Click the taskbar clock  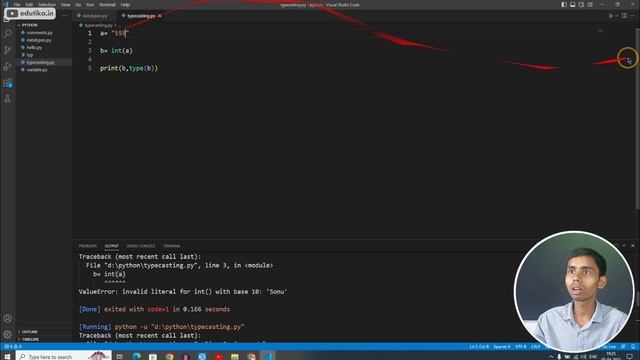(611, 356)
